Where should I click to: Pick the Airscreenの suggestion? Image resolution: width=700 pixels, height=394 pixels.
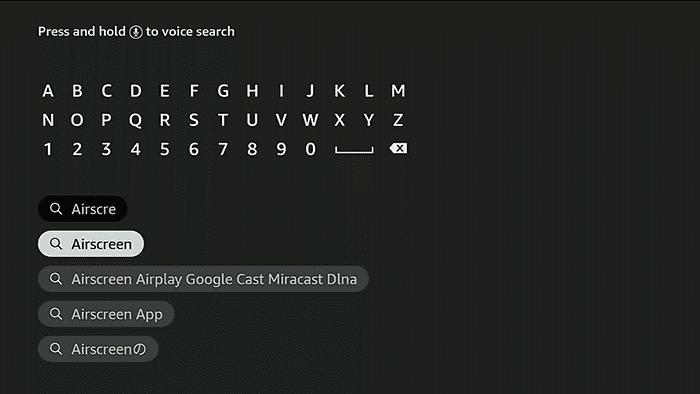98,349
